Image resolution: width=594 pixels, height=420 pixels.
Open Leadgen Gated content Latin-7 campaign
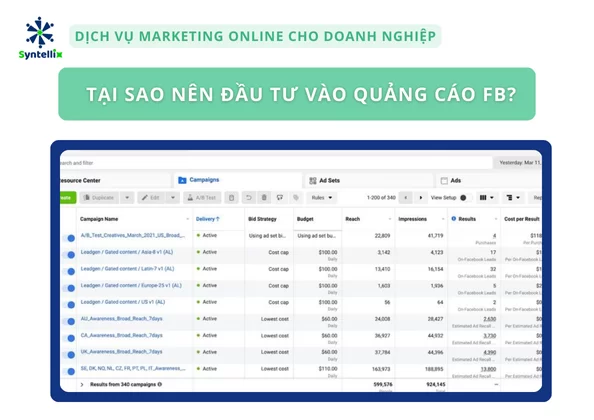(128, 269)
